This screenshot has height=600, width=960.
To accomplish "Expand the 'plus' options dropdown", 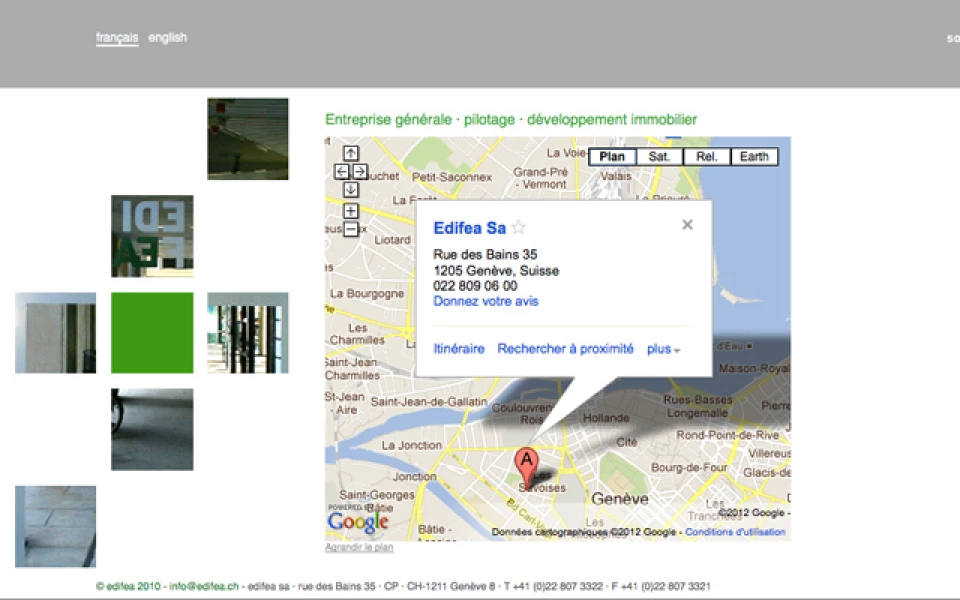I will pos(664,349).
